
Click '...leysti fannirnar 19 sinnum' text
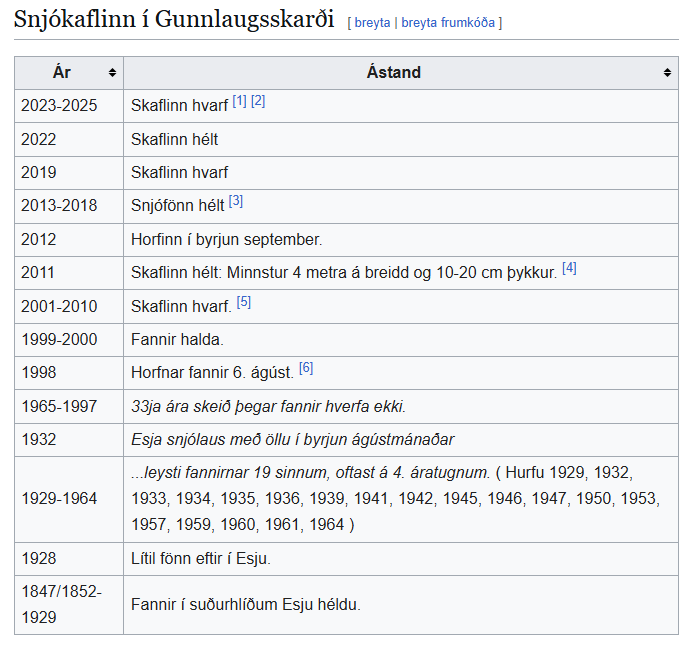tap(231, 473)
